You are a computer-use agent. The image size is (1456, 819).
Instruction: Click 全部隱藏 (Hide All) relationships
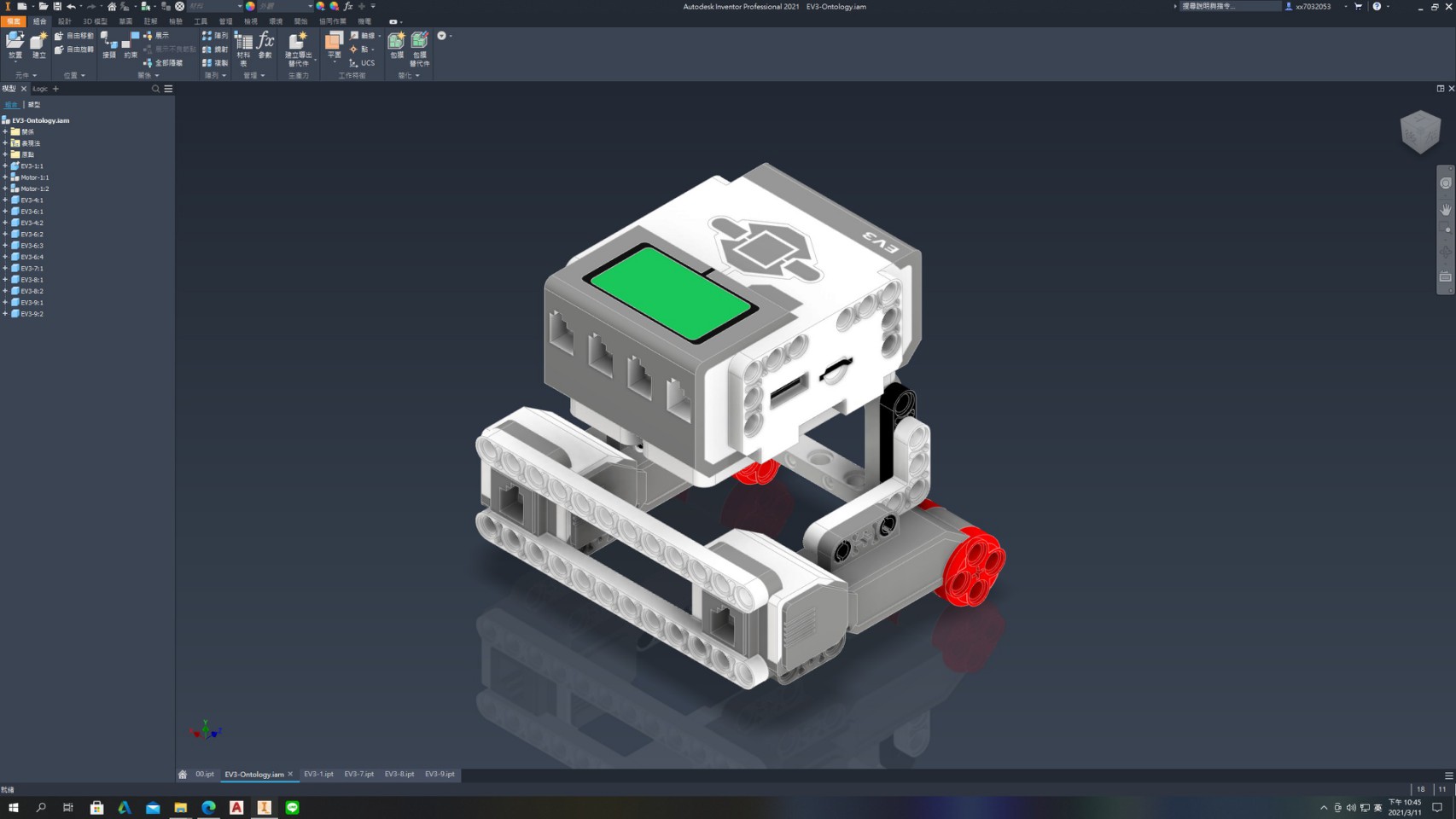coord(163,63)
